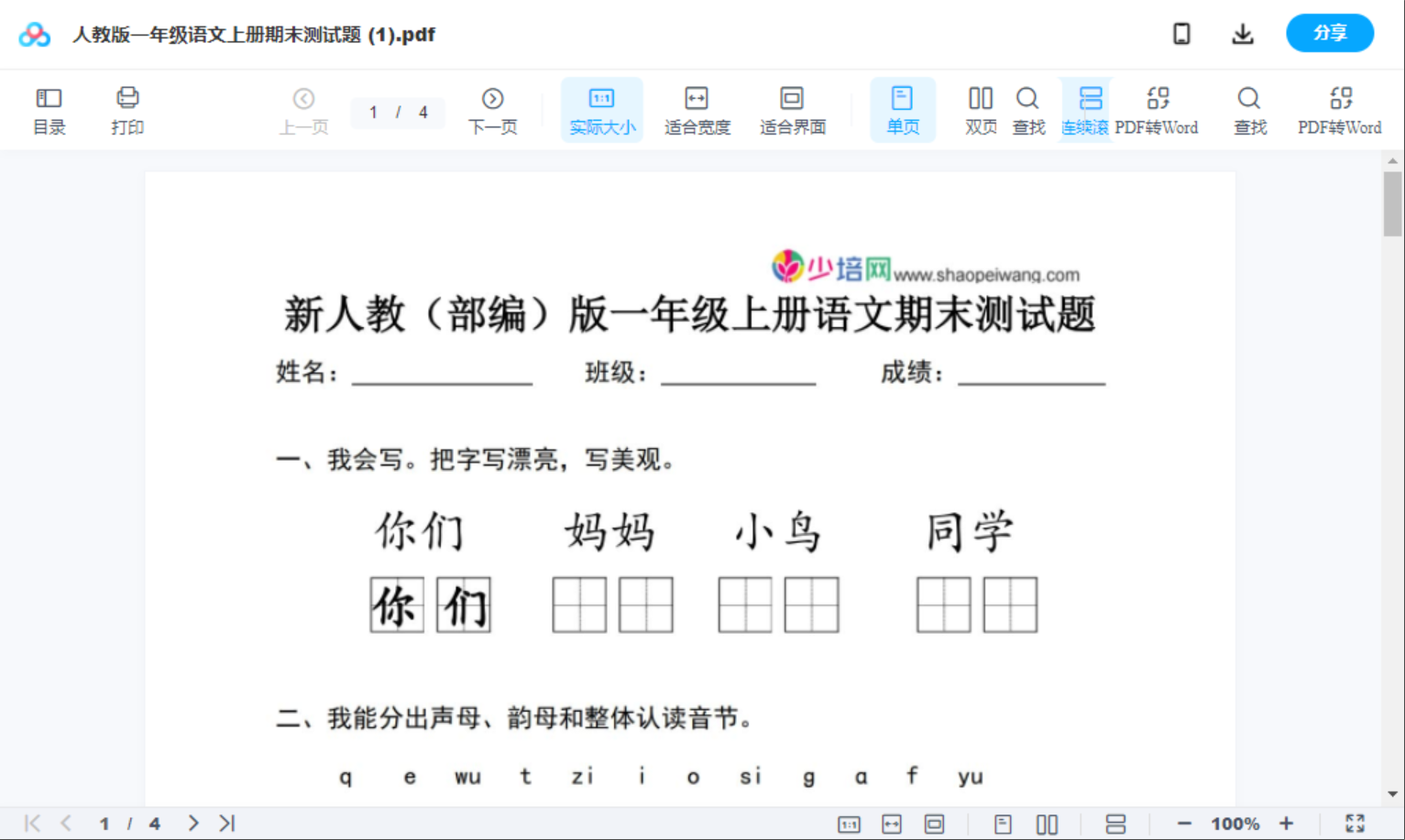The image size is (1405, 840).
Task: Zoom out using the minus control
Action: click(1183, 823)
